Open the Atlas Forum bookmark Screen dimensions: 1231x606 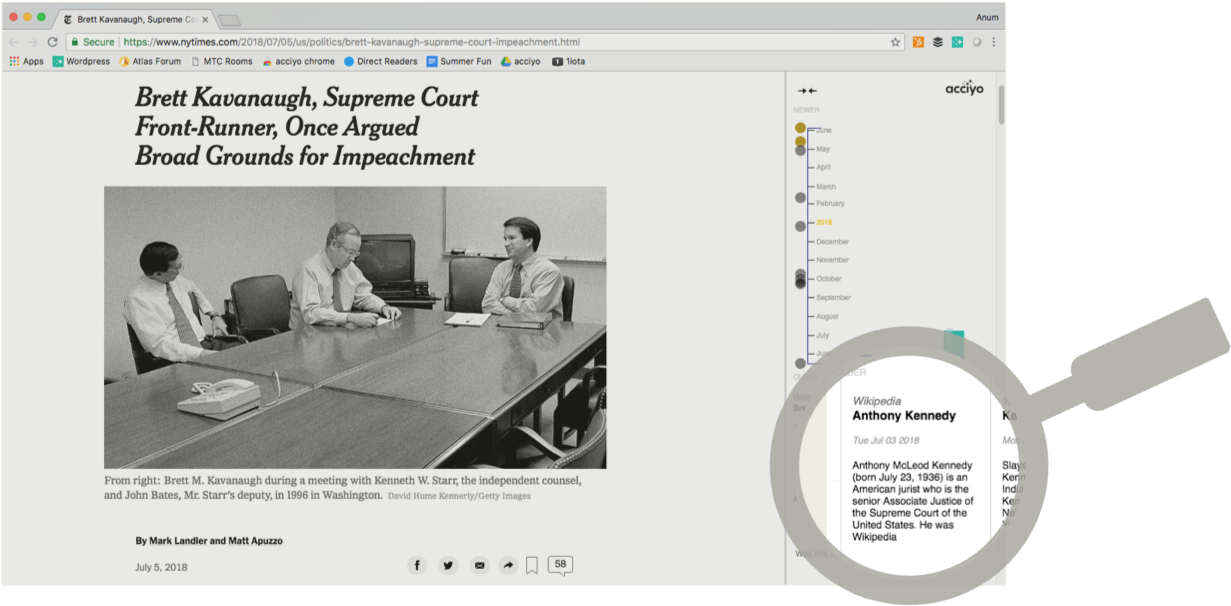(x=150, y=61)
